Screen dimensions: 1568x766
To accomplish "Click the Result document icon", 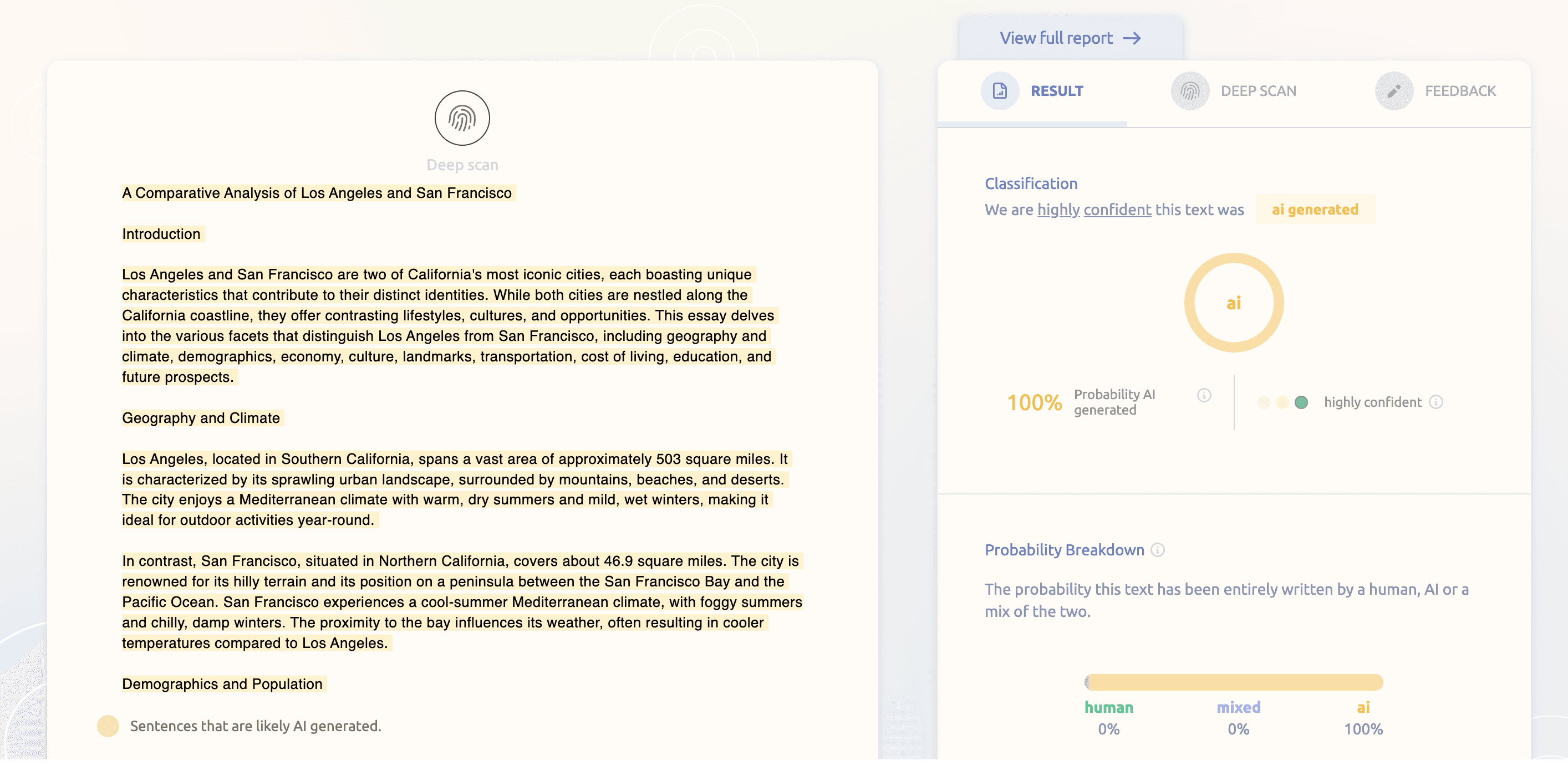I will [1000, 91].
